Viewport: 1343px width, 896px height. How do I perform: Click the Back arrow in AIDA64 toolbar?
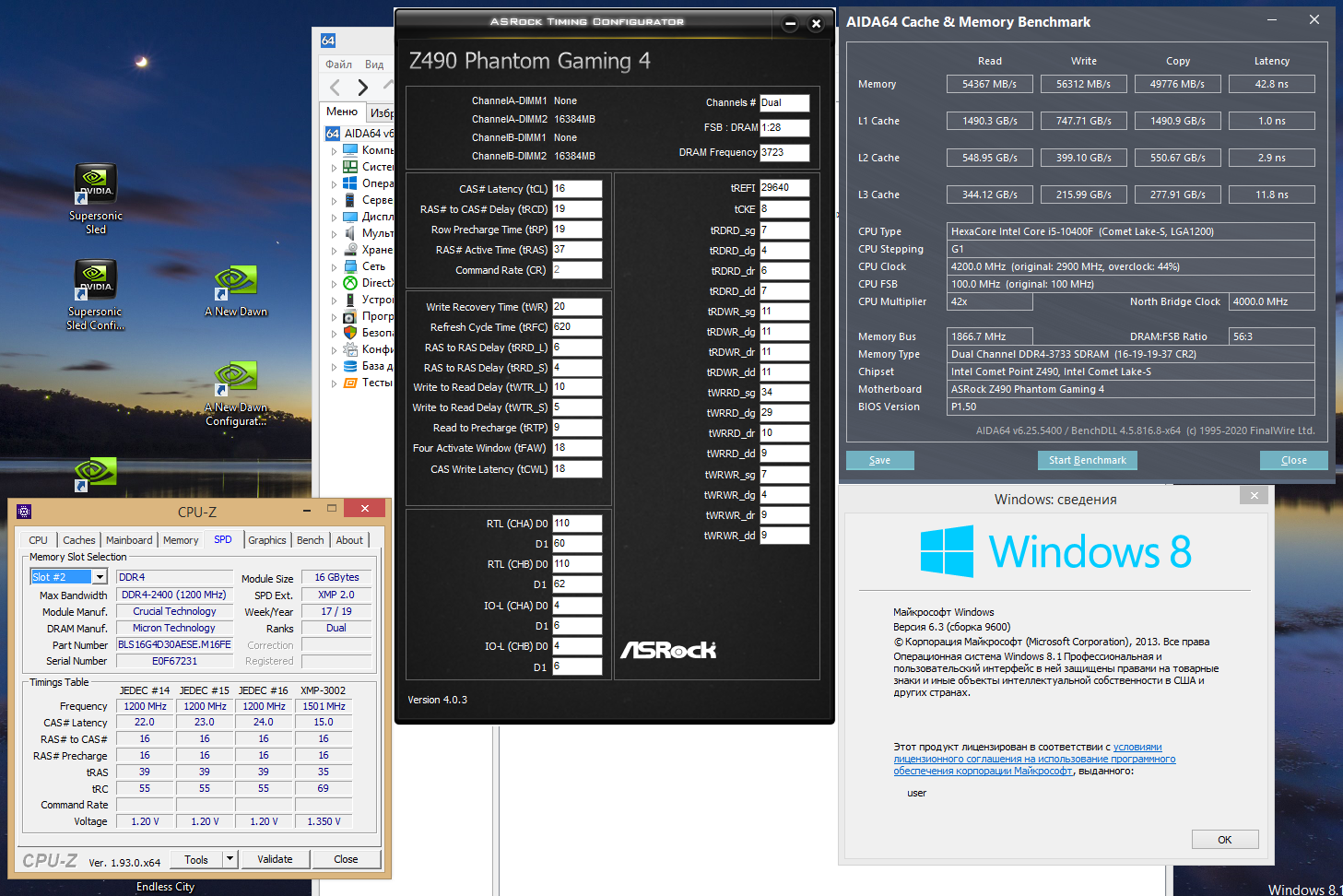point(336,88)
